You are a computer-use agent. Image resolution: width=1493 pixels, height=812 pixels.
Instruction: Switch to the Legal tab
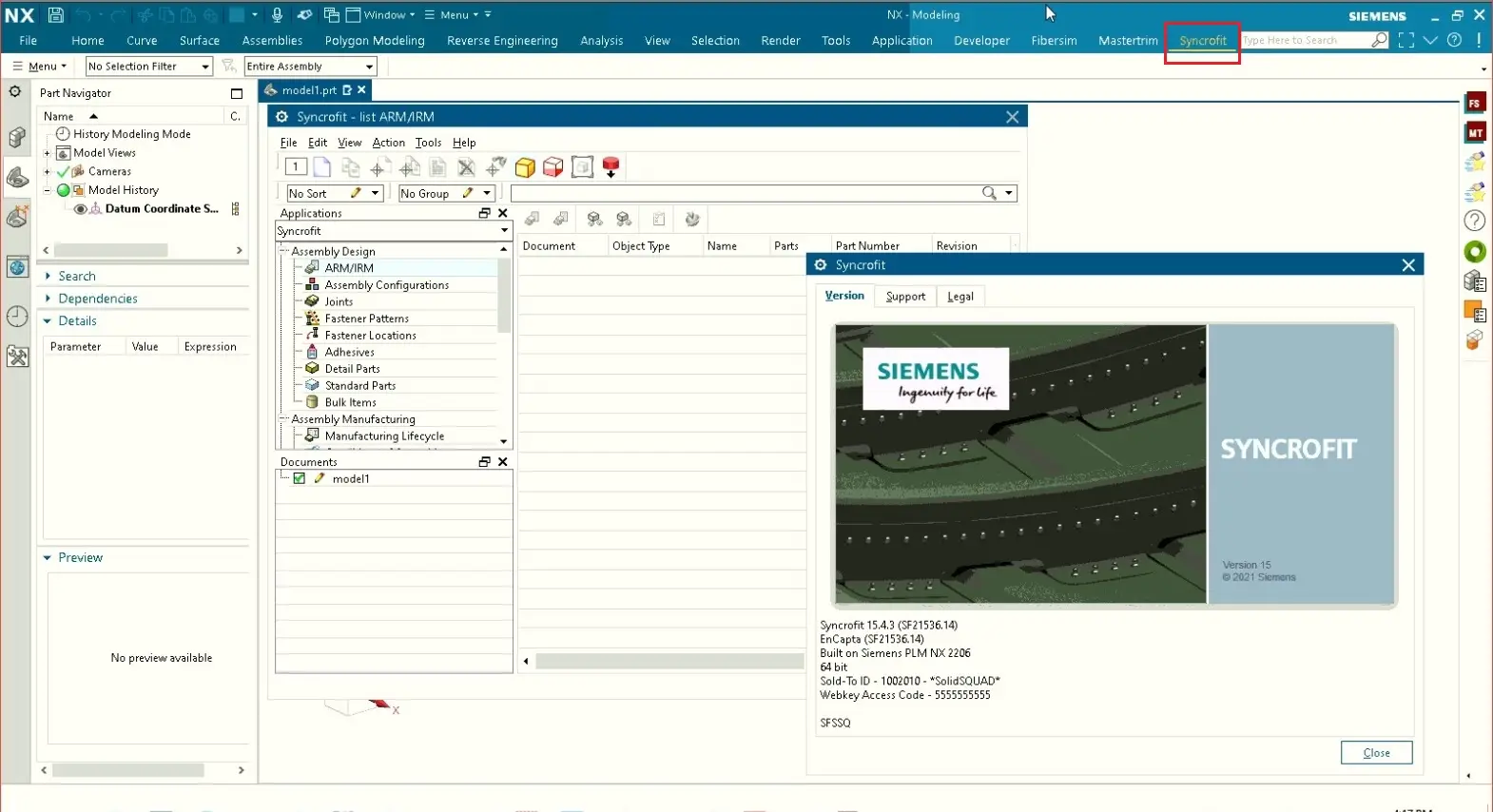click(960, 297)
